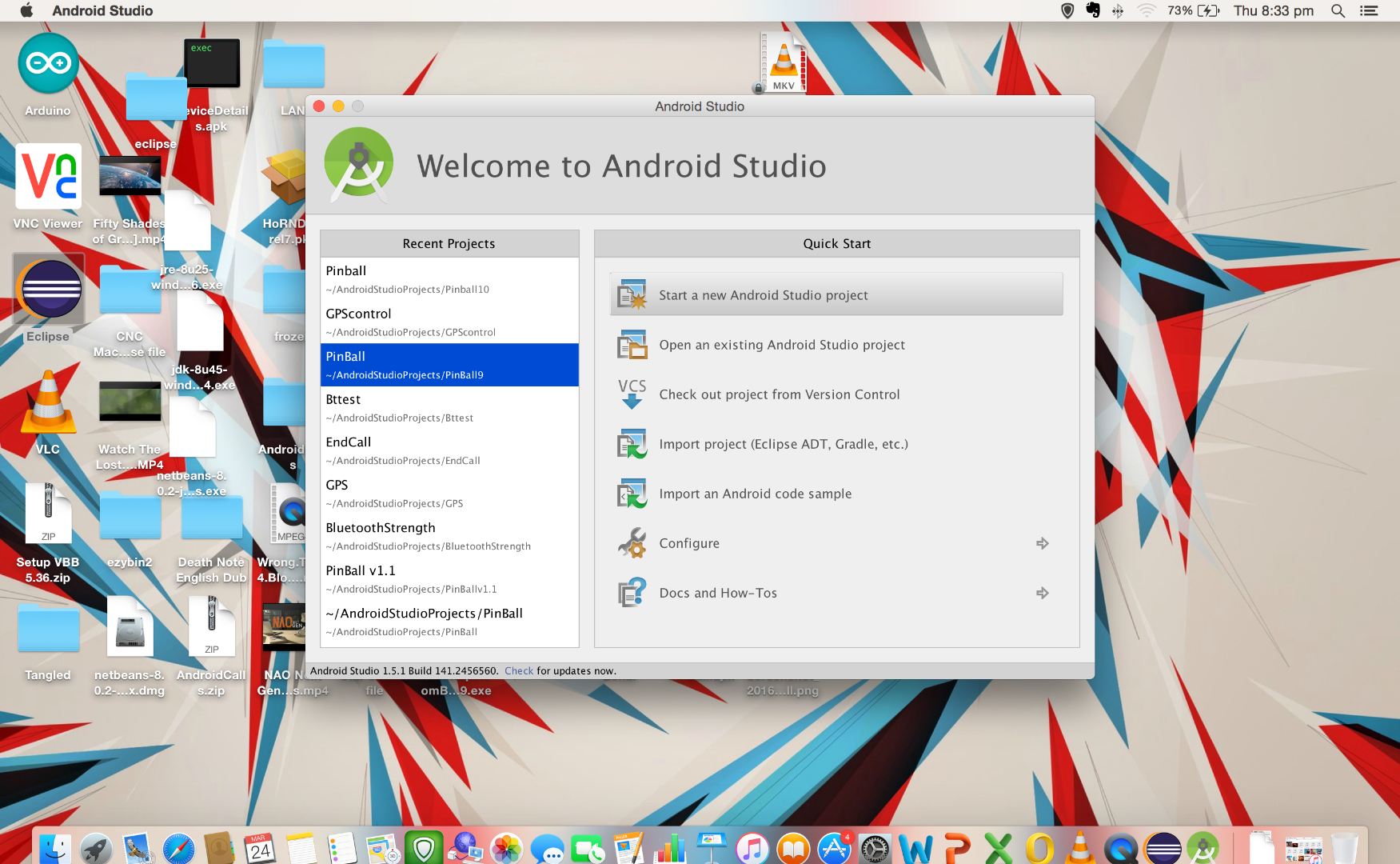The image size is (1400, 864).
Task: Open App Store from the Dock
Action: (x=835, y=848)
